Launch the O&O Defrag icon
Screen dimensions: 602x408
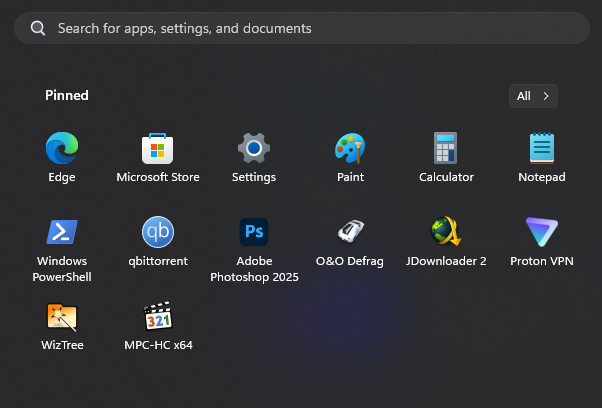coord(350,231)
